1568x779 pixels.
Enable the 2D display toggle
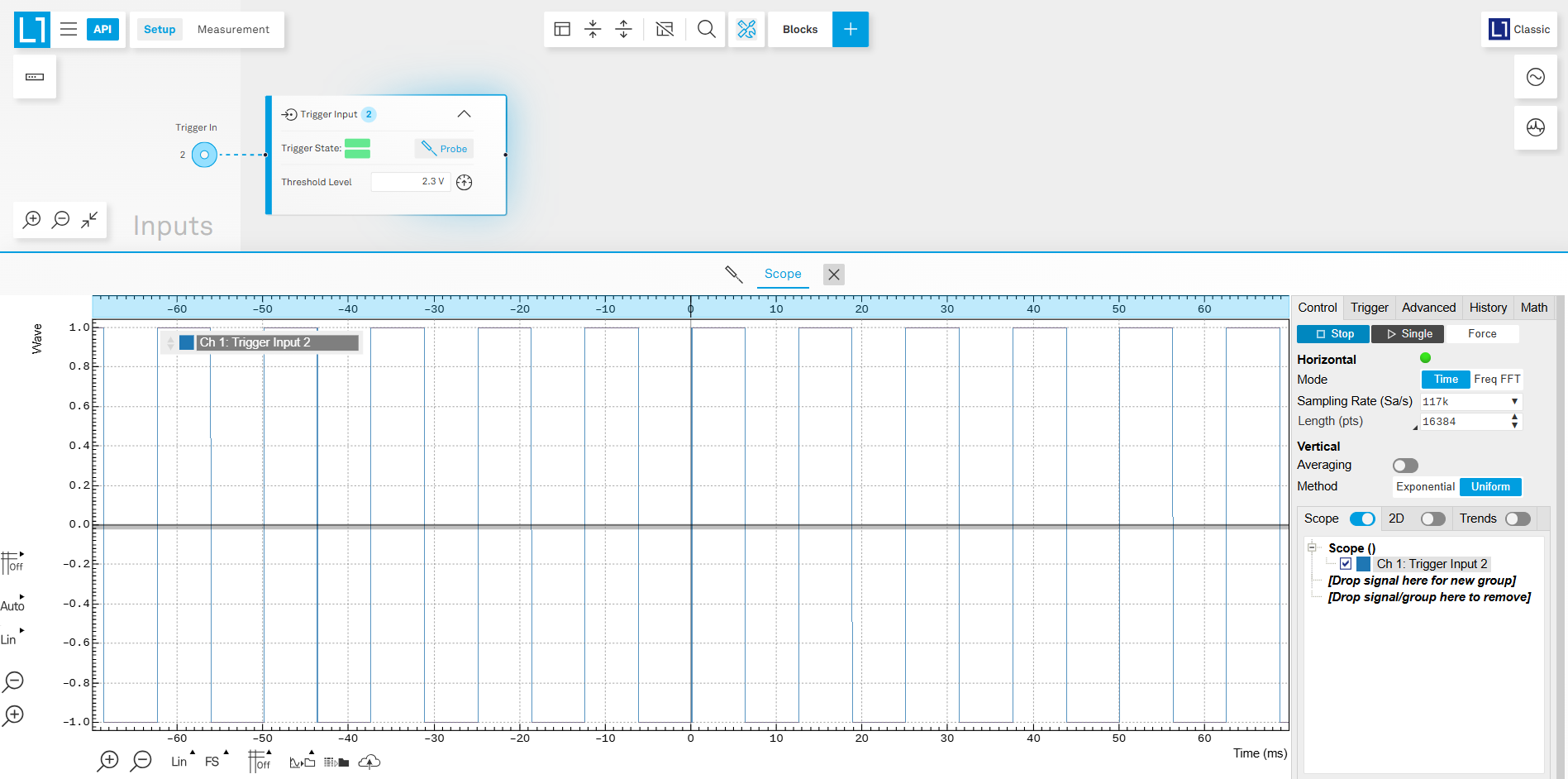coord(1432,519)
